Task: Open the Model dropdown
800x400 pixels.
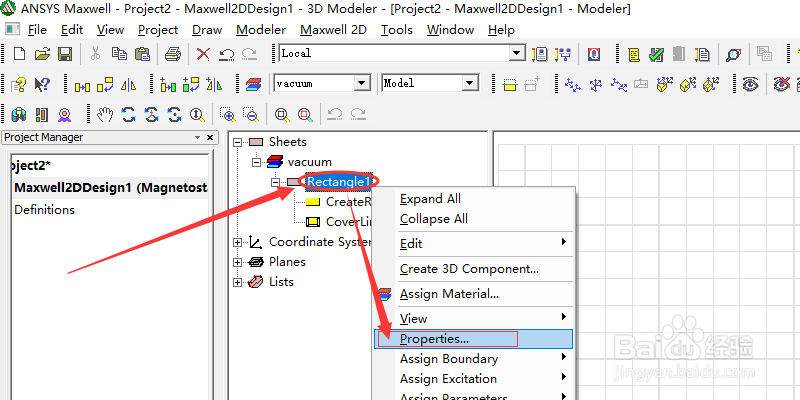Action: pyautogui.click(x=470, y=83)
